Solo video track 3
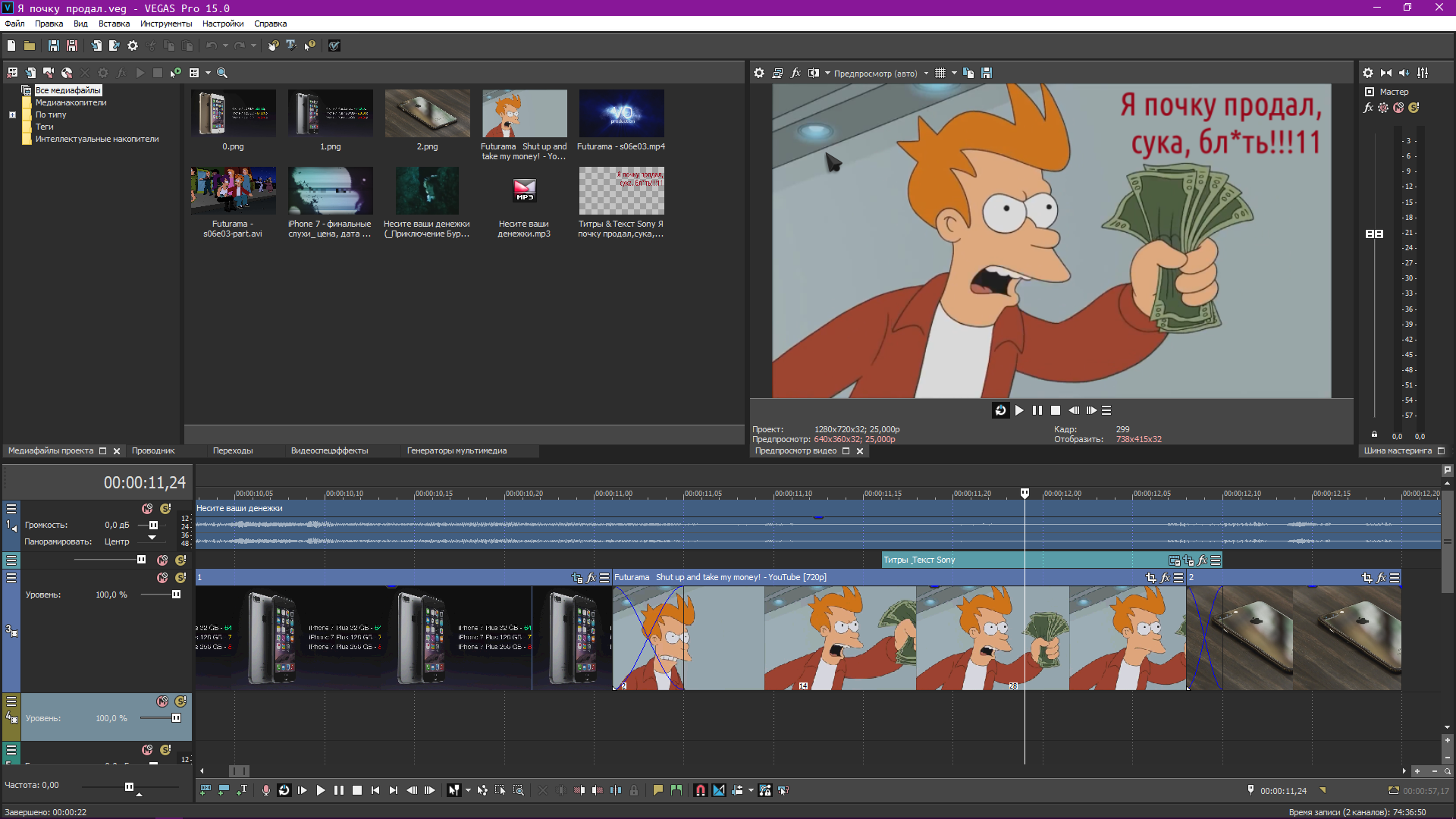Image resolution: width=1456 pixels, height=819 pixels. pos(180,578)
